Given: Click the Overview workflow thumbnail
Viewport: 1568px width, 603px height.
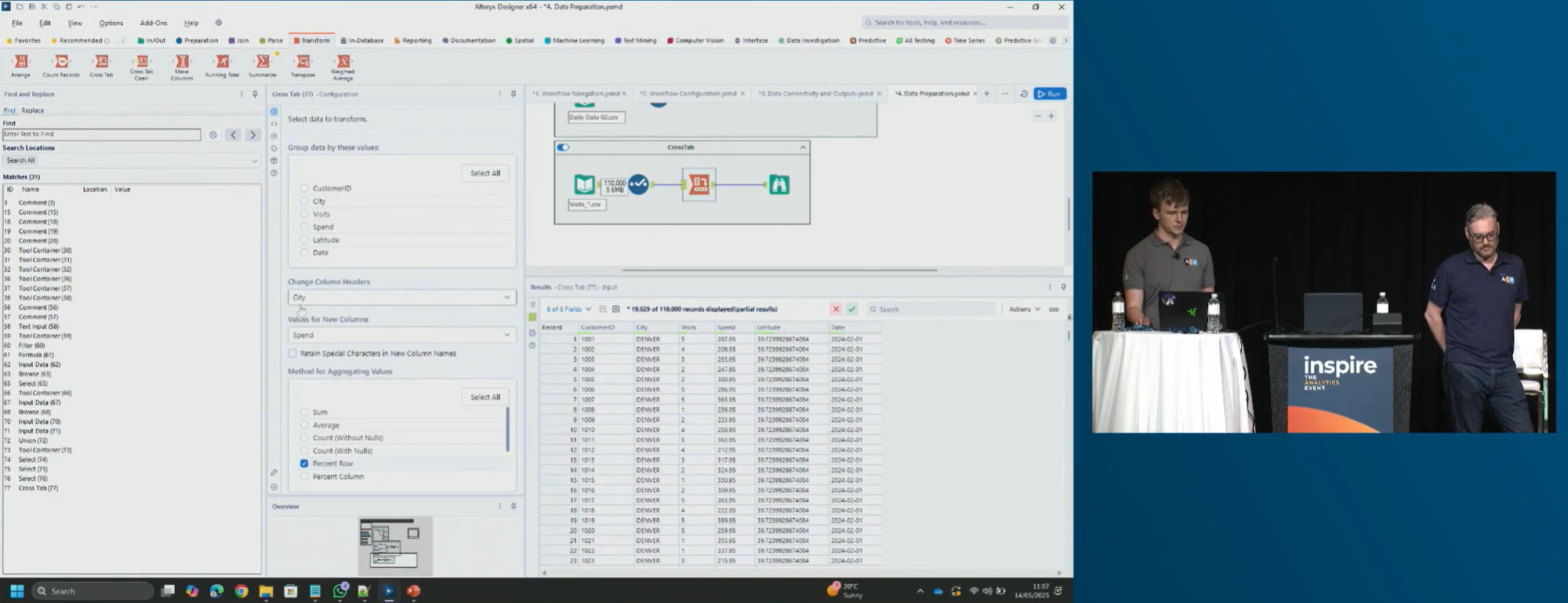Looking at the screenshot, I should pos(395,546).
